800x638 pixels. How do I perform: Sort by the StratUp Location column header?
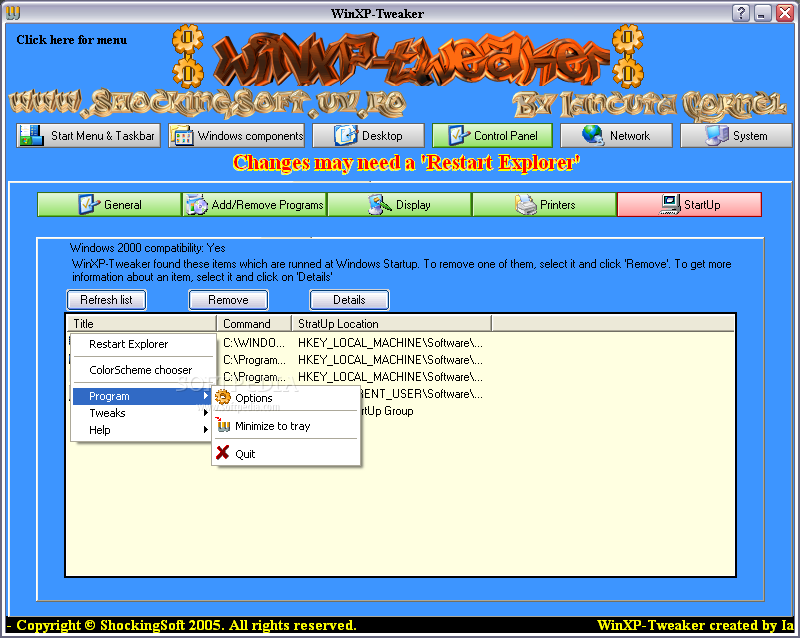click(391, 324)
